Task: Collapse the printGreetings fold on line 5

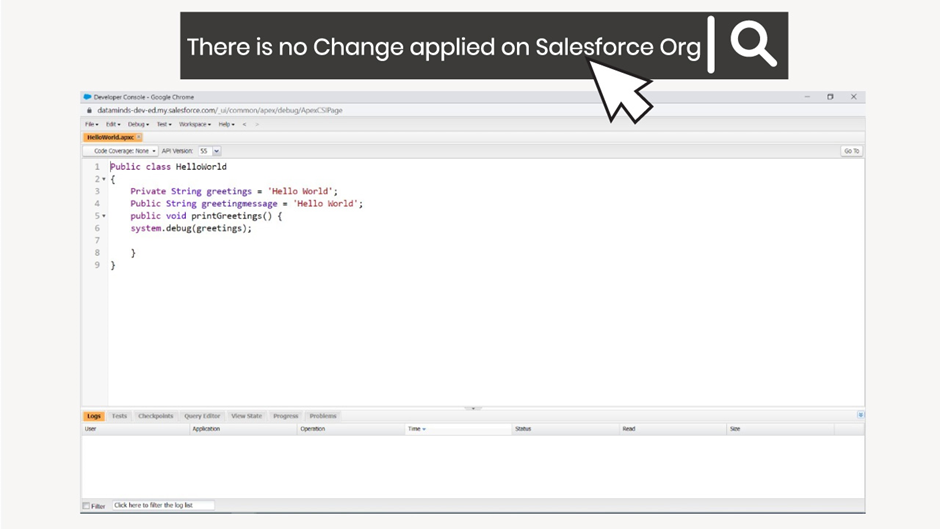Action: click(x=104, y=216)
